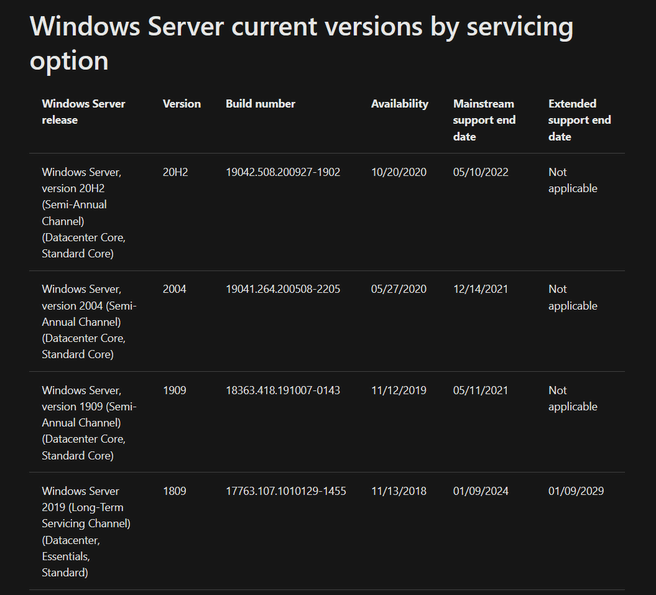Screen dimensions: 656x595
Task: Select the page heading about servicing options
Action: click(301, 43)
